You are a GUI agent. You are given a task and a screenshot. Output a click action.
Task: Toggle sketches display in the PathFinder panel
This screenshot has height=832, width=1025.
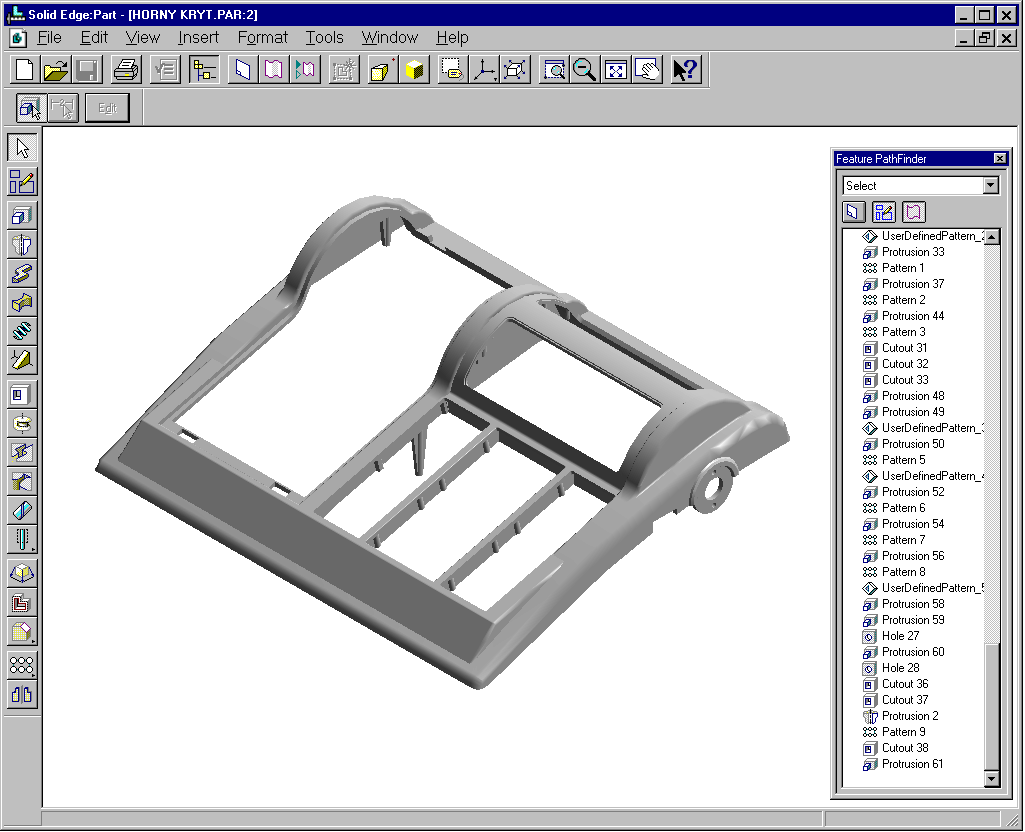click(x=884, y=212)
